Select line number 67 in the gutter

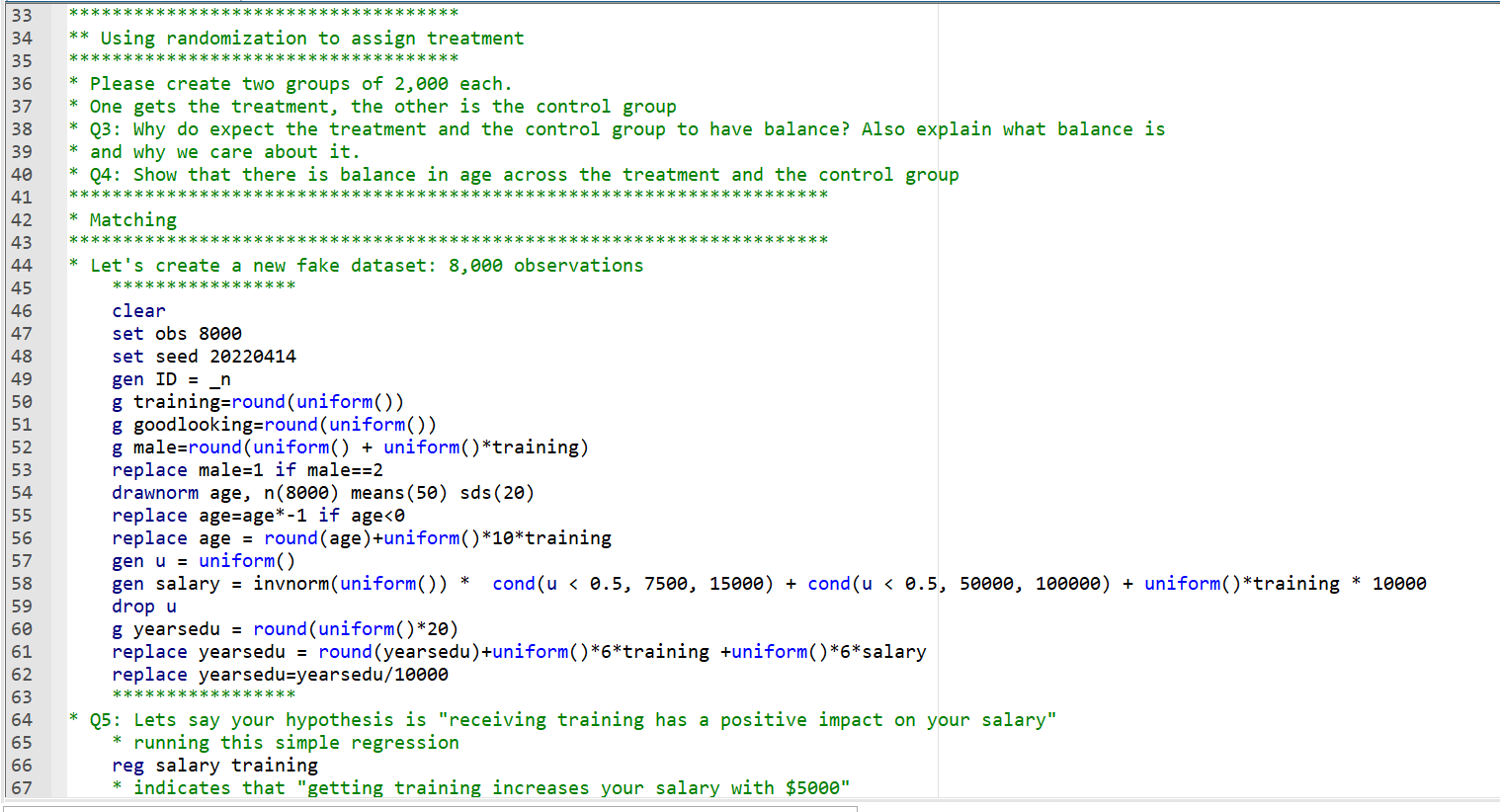click(22, 787)
